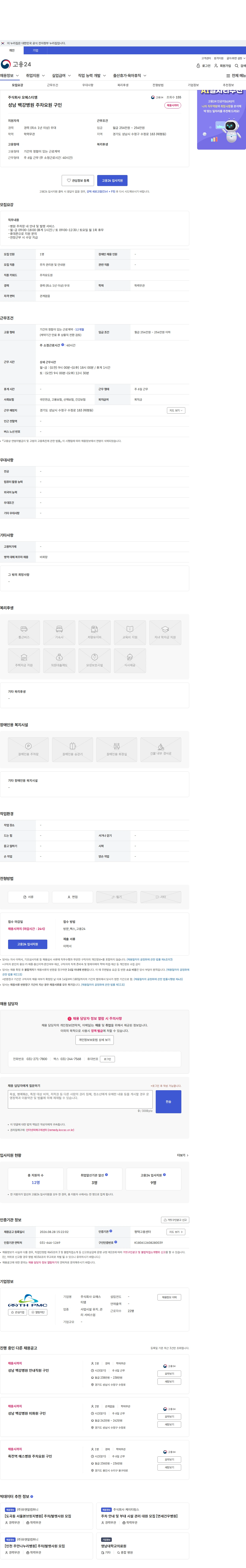Click 개인정보보호법 상세 보기 button

pos(94,1040)
